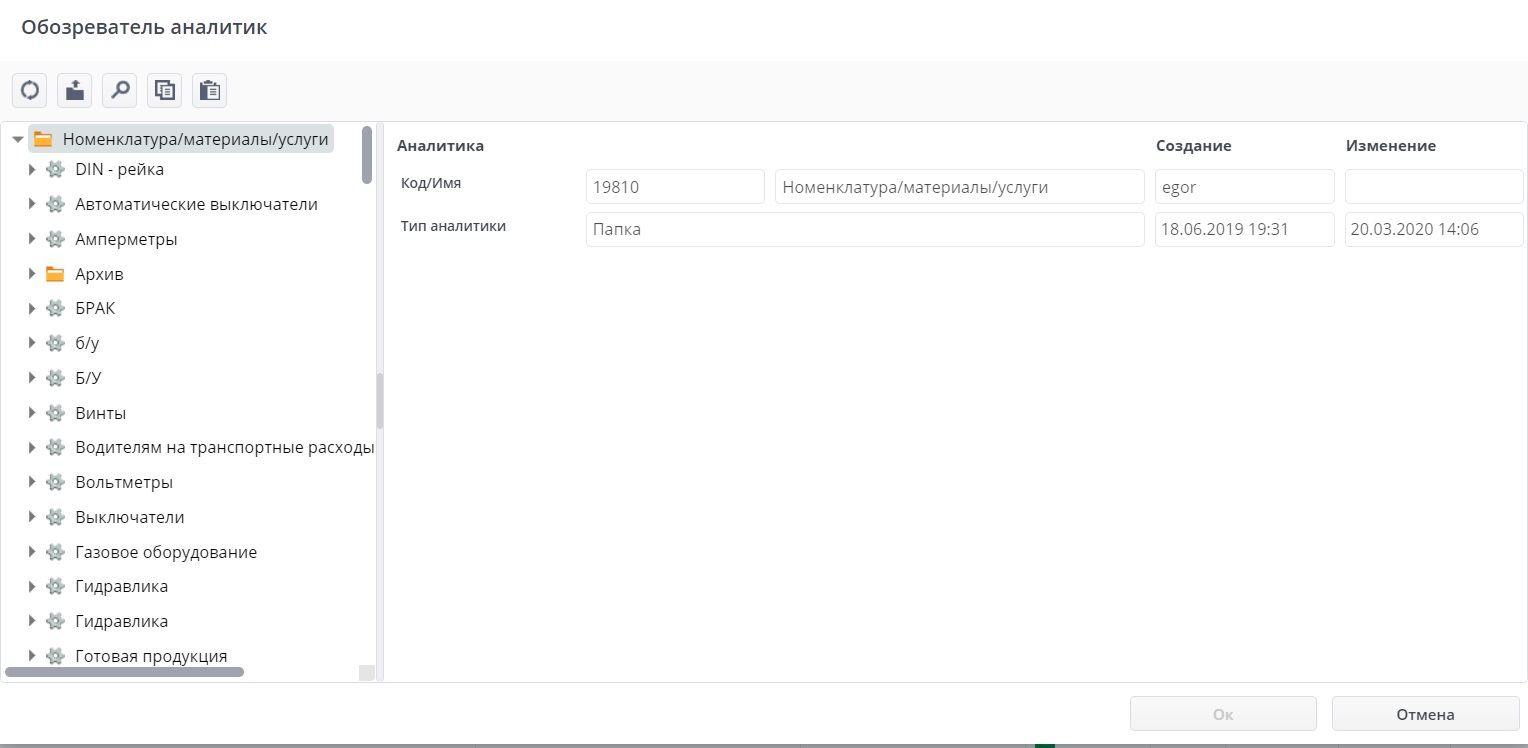Screen dimensions: 1528x748
Task: Click the code field containing 19810
Action: click(x=675, y=187)
